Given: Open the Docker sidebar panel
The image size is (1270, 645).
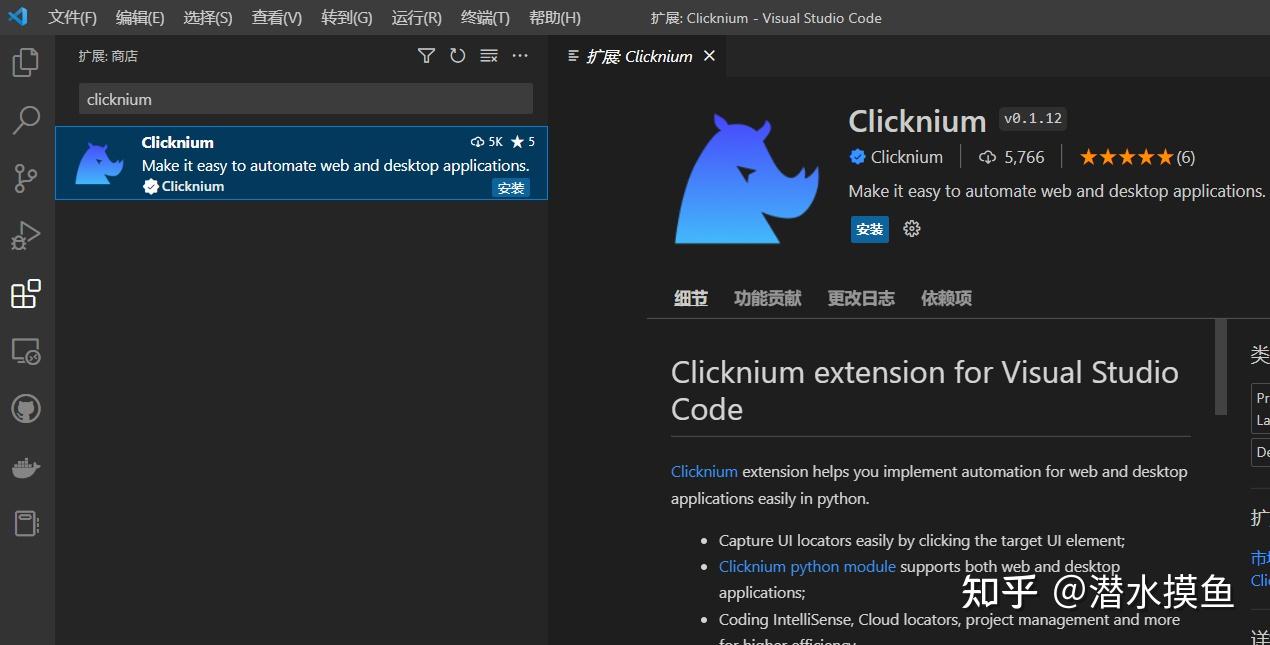Looking at the screenshot, I should pos(25,466).
